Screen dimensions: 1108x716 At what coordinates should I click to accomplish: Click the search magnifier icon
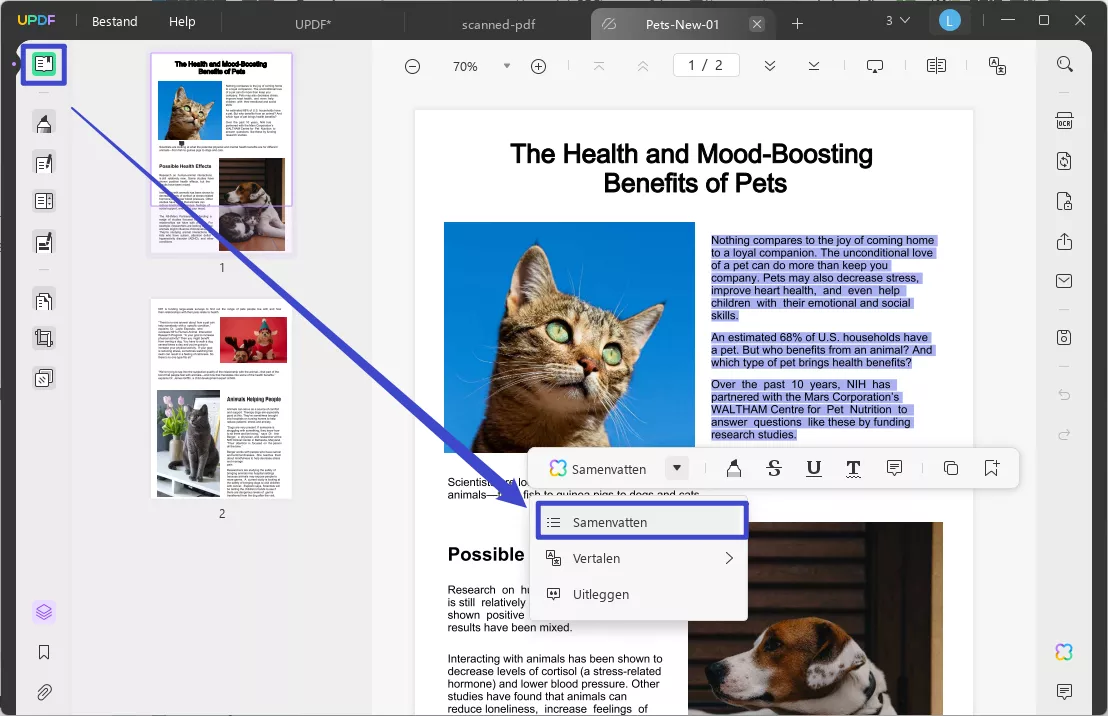1065,65
